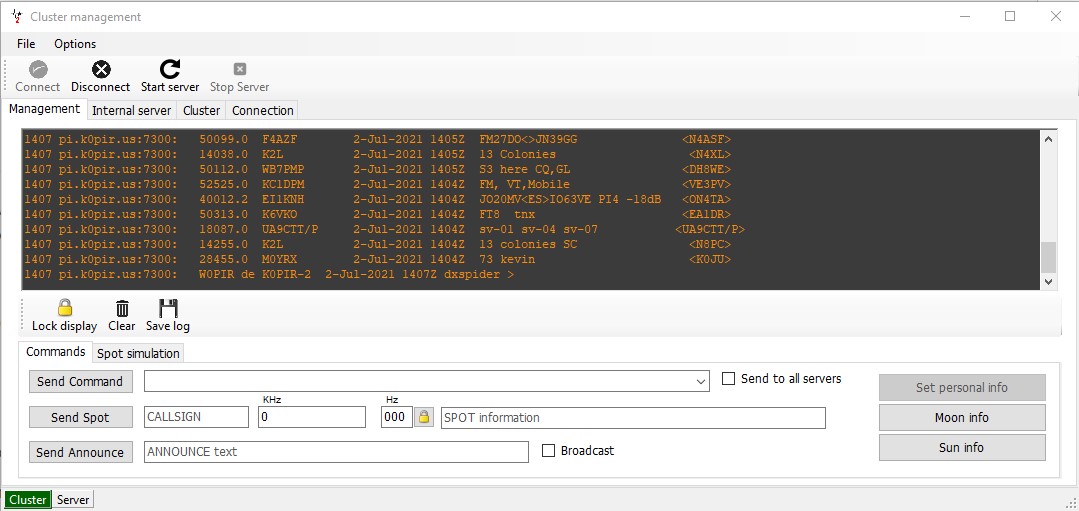Click the CALLSIGN input field
The image size is (1079, 511).
coord(196,417)
